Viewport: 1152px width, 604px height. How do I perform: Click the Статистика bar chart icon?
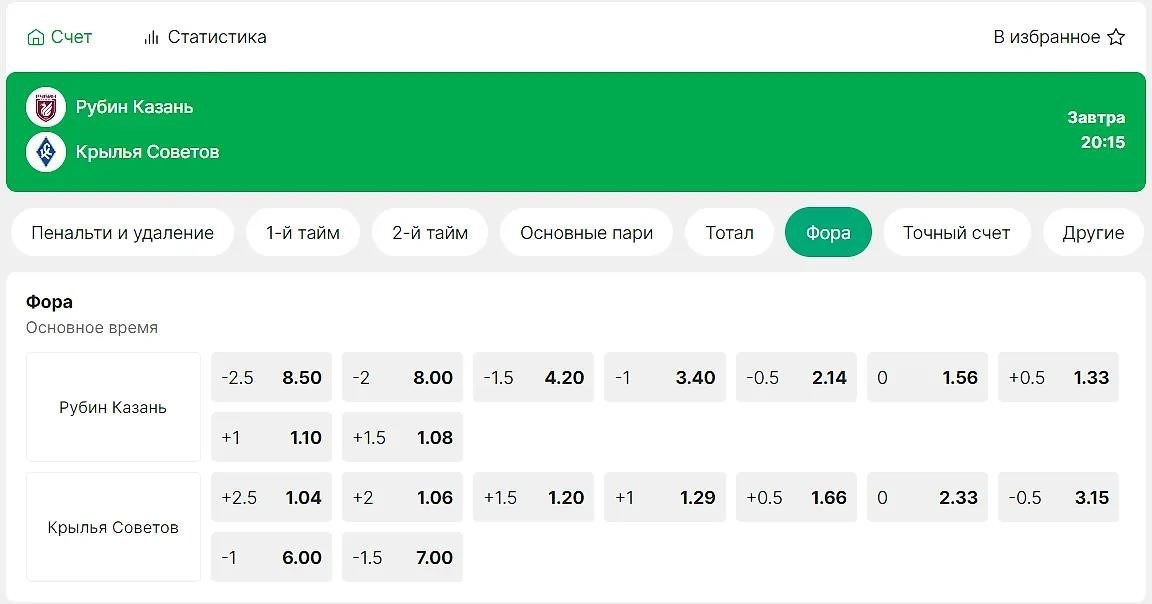pyautogui.click(x=151, y=37)
